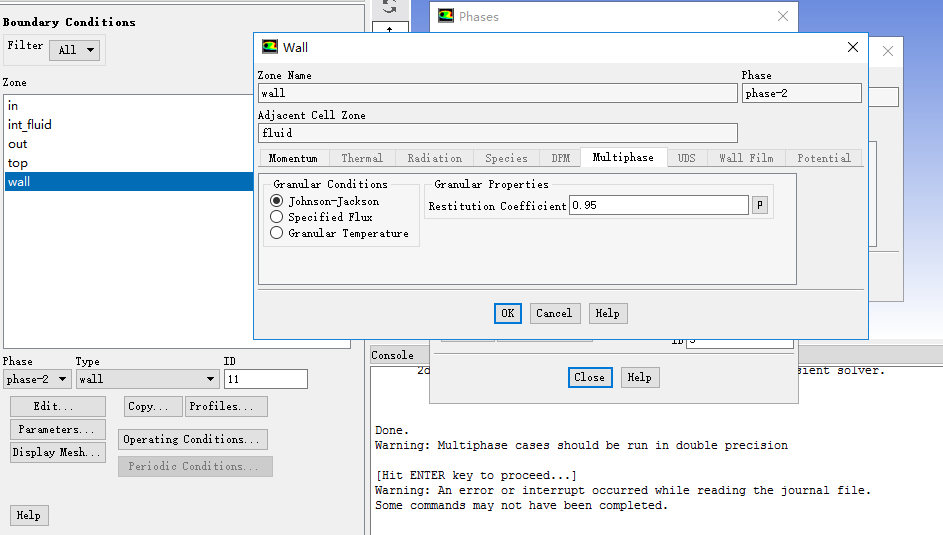Click Cancel in the Wall dialog
The height and width of the screenshot is (535, 943).
coord(554,313)
